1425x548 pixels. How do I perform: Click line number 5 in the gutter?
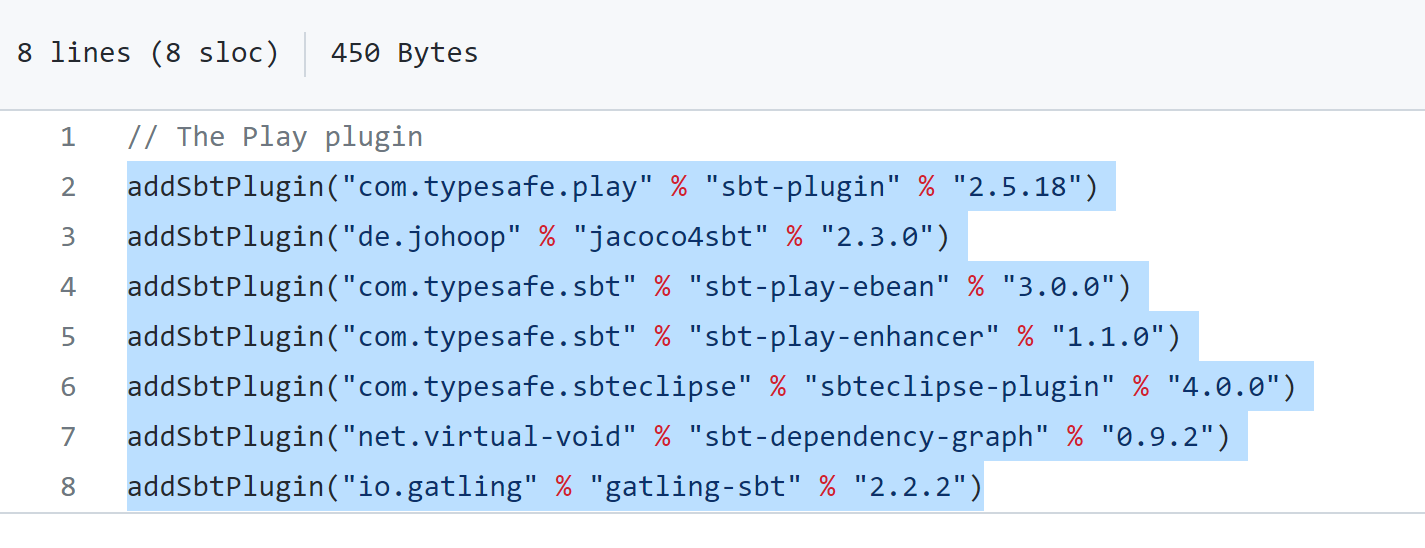point(68,337)
